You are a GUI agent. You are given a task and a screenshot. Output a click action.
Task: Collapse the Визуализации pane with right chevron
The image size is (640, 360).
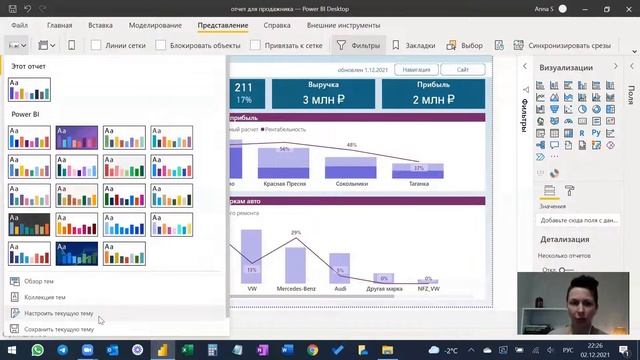616,67
